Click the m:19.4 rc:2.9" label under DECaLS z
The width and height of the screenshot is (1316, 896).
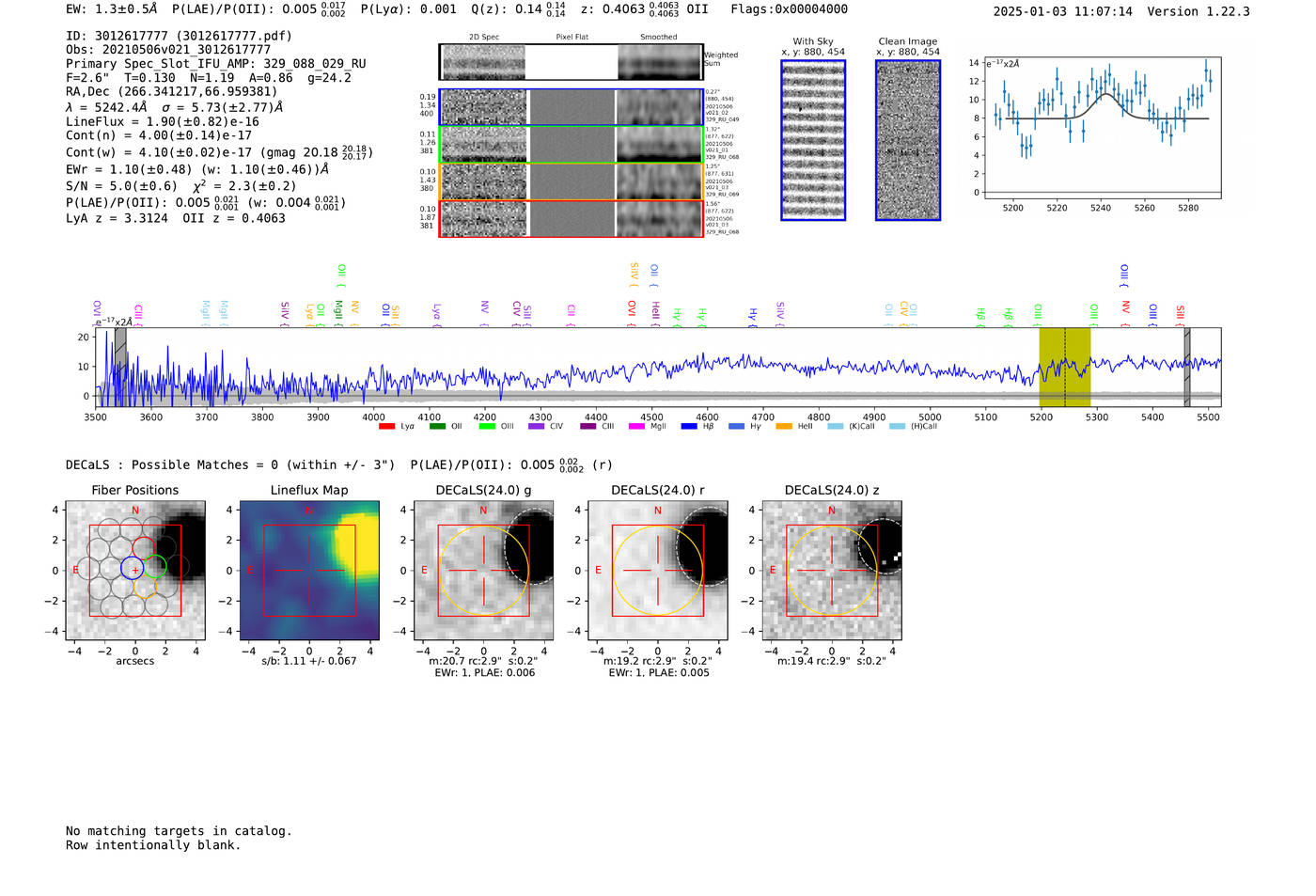pyautogui.click(x=832, y=661)
